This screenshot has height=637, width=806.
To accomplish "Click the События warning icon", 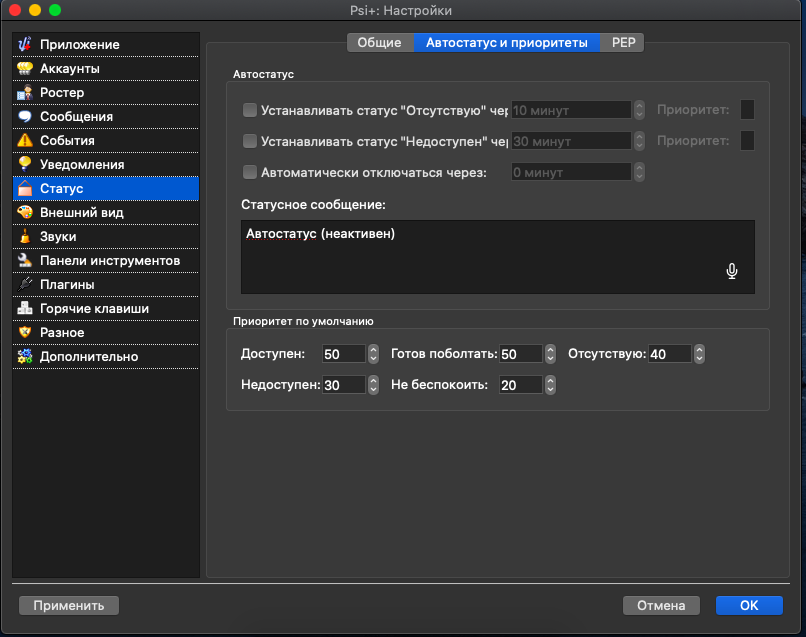I will click(25, 141).
